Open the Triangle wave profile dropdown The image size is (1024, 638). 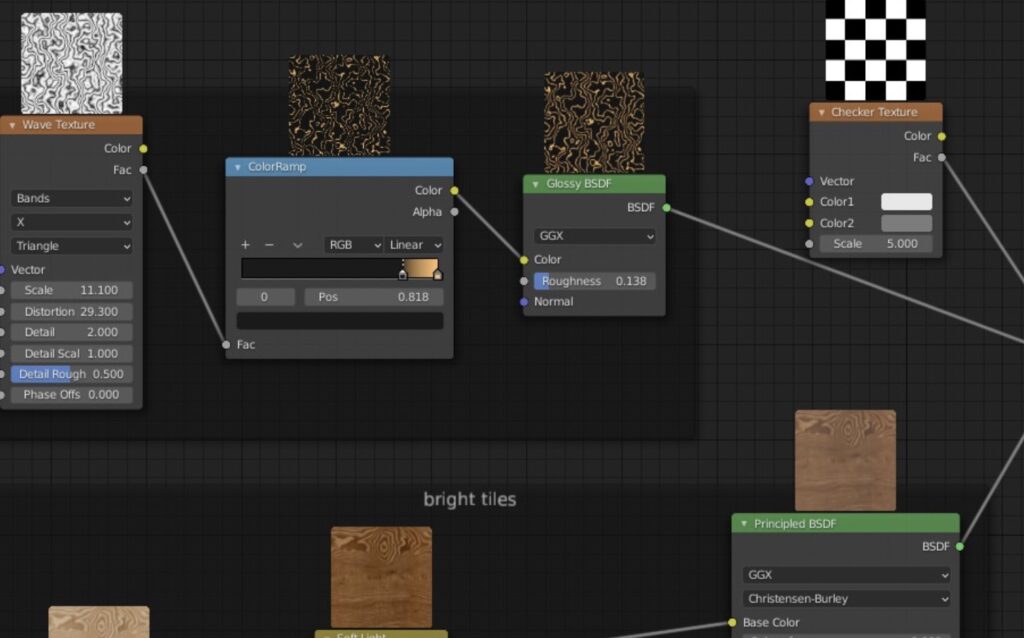tap(72, 246)
